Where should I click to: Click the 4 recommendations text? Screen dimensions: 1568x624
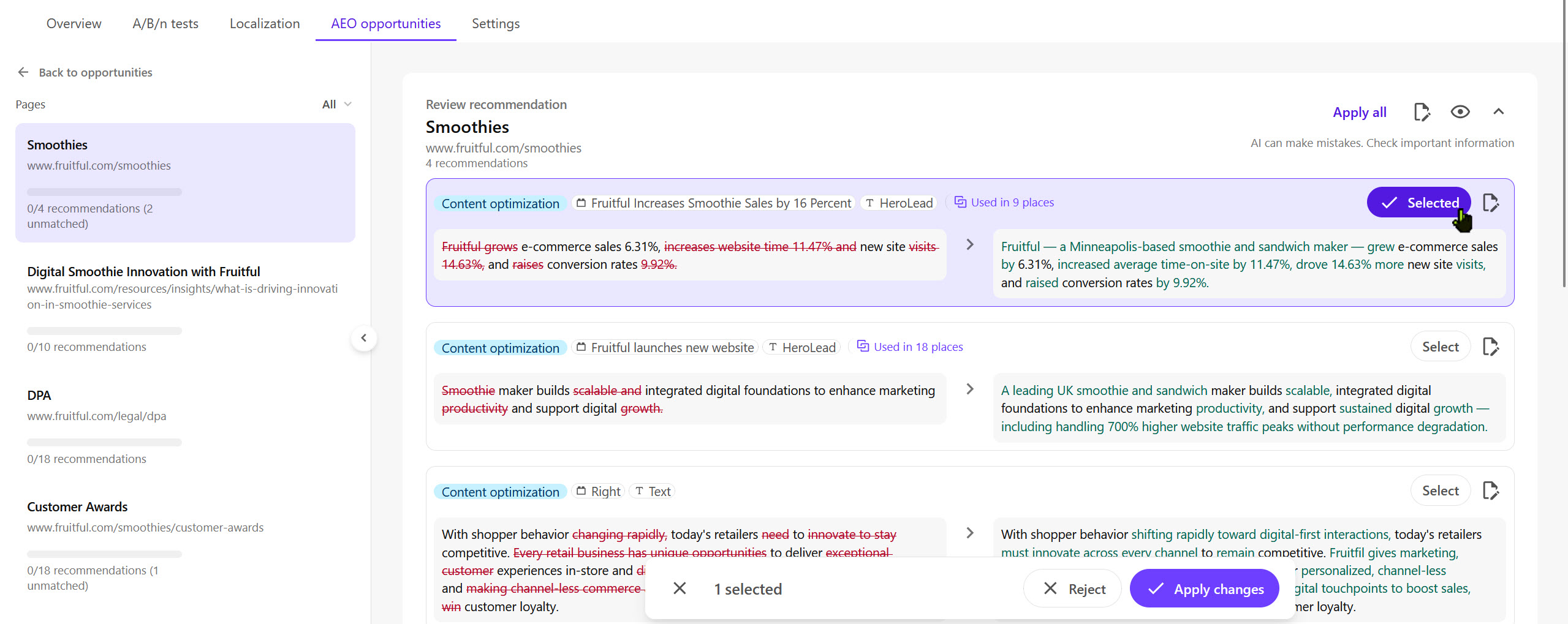477,163
